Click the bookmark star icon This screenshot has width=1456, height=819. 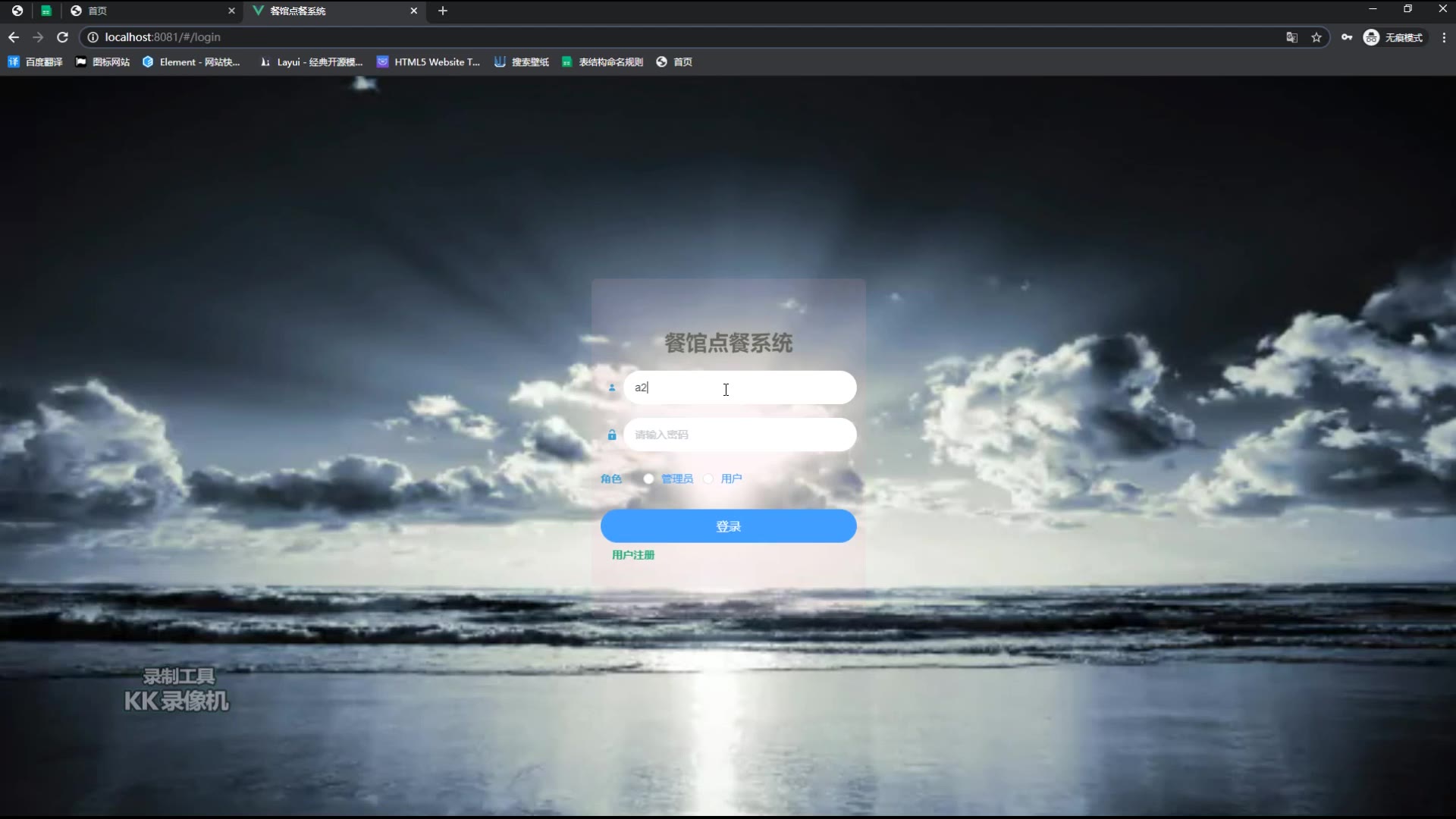pos(1316,37)
